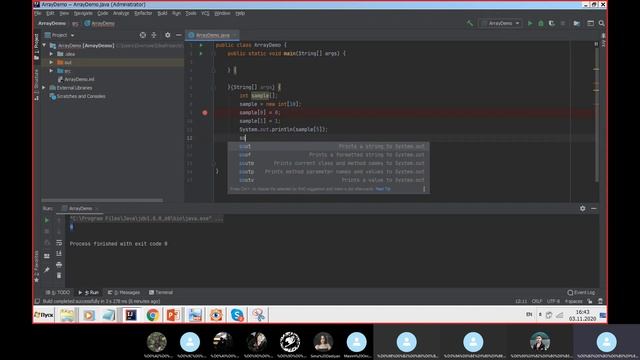
Task: Toggle the Structure tool window via the left-edge stripe
Action: click(36, 84)
